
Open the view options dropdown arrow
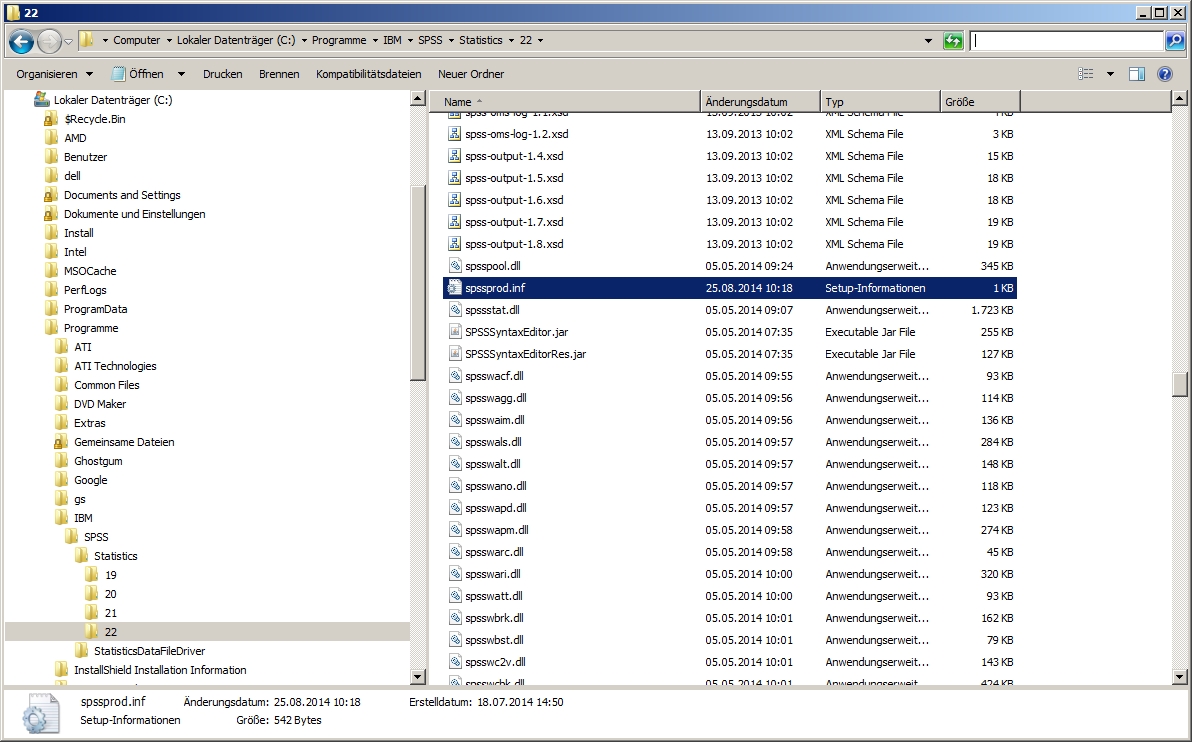click(x=1110, y=74)
